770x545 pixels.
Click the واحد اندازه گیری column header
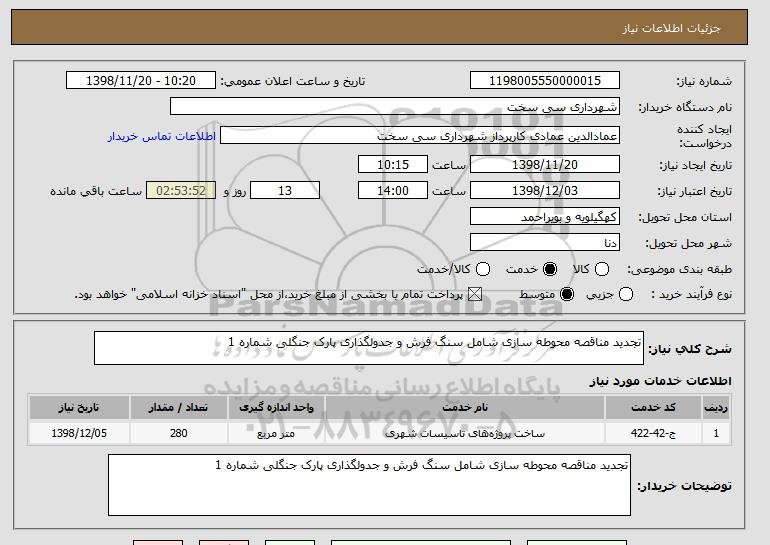[276, 408]
